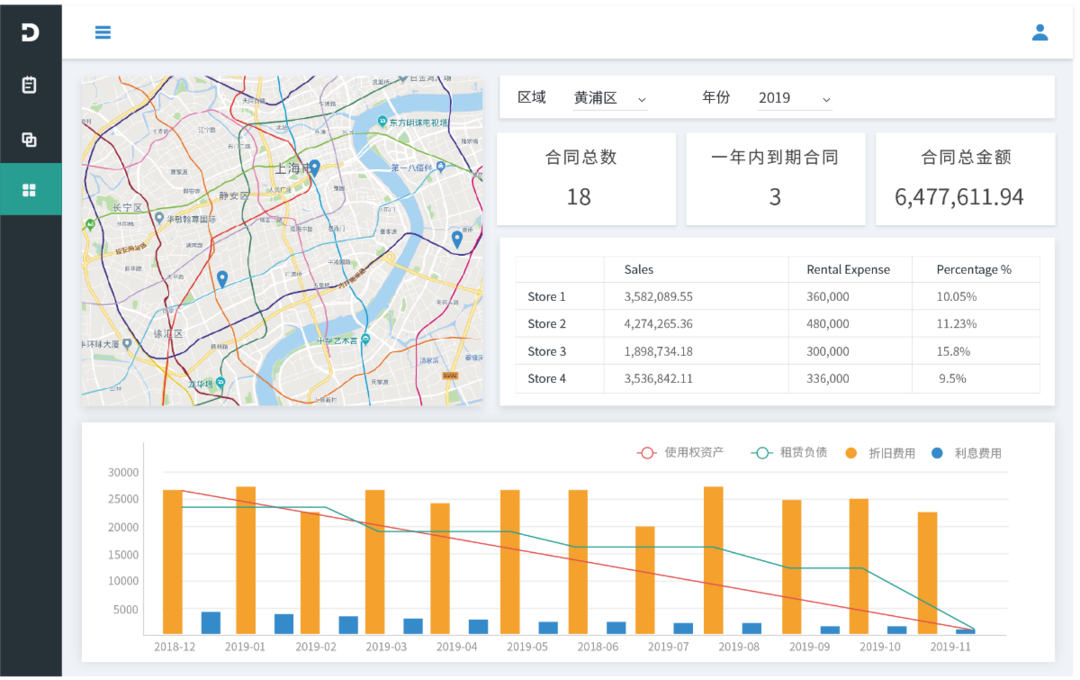1080x680 pixels.
Task: Click the 9.5% percentage cell
Action: [x=953, y=378]
